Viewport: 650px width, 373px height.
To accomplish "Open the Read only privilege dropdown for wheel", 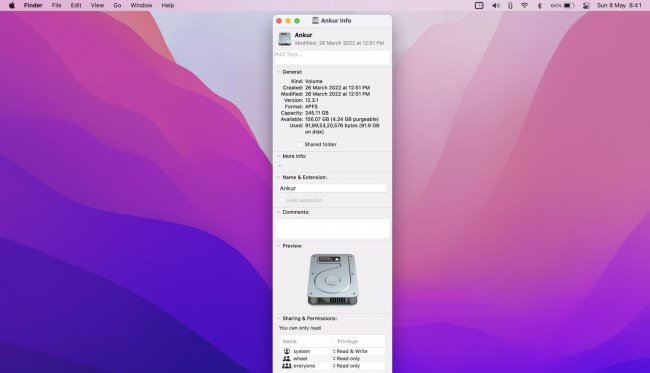I will click(346, 358).
